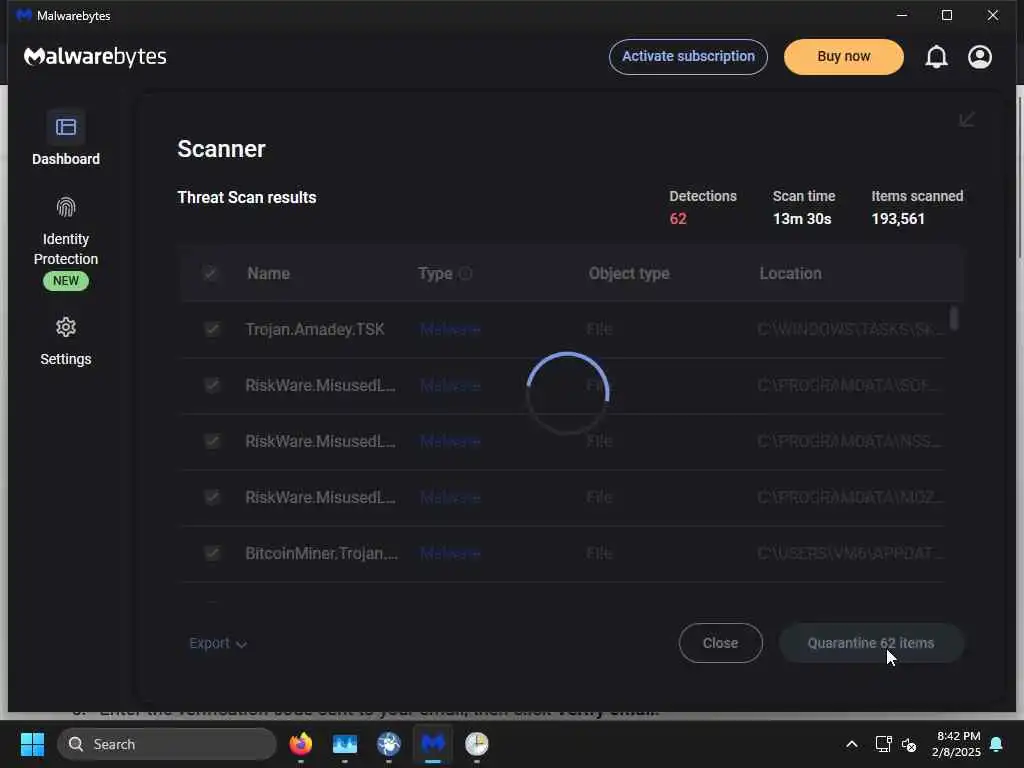Image resolution: width=1024 pixels, height=768 pixels.
Task: Click the notifications bell icon
Action: pyautogui.click(x=936, y=57)
